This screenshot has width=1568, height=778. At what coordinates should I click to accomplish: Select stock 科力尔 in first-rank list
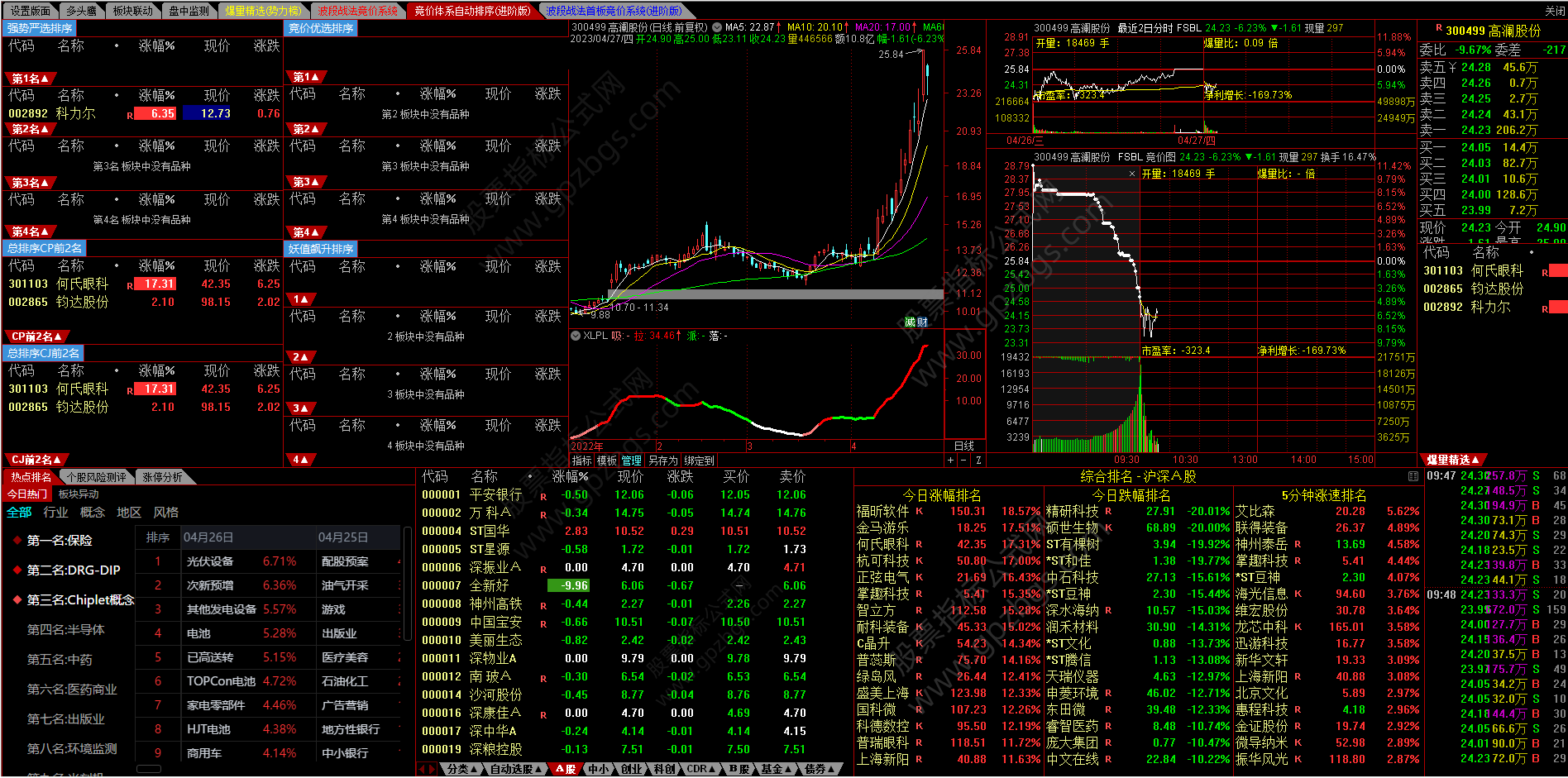pyautogui.click(x=75, y=113)
